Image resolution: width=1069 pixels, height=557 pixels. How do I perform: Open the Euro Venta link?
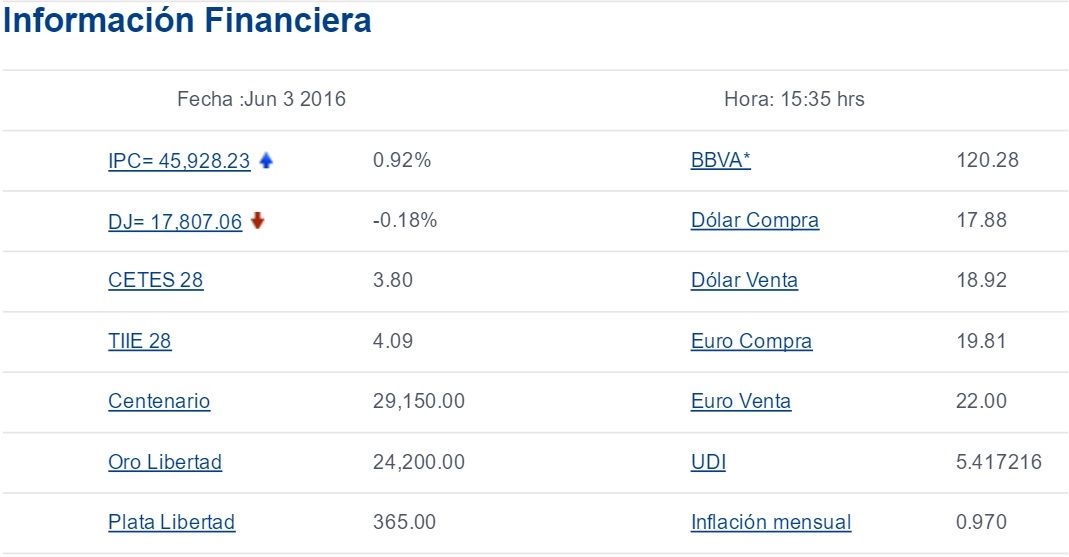[740, 402]
